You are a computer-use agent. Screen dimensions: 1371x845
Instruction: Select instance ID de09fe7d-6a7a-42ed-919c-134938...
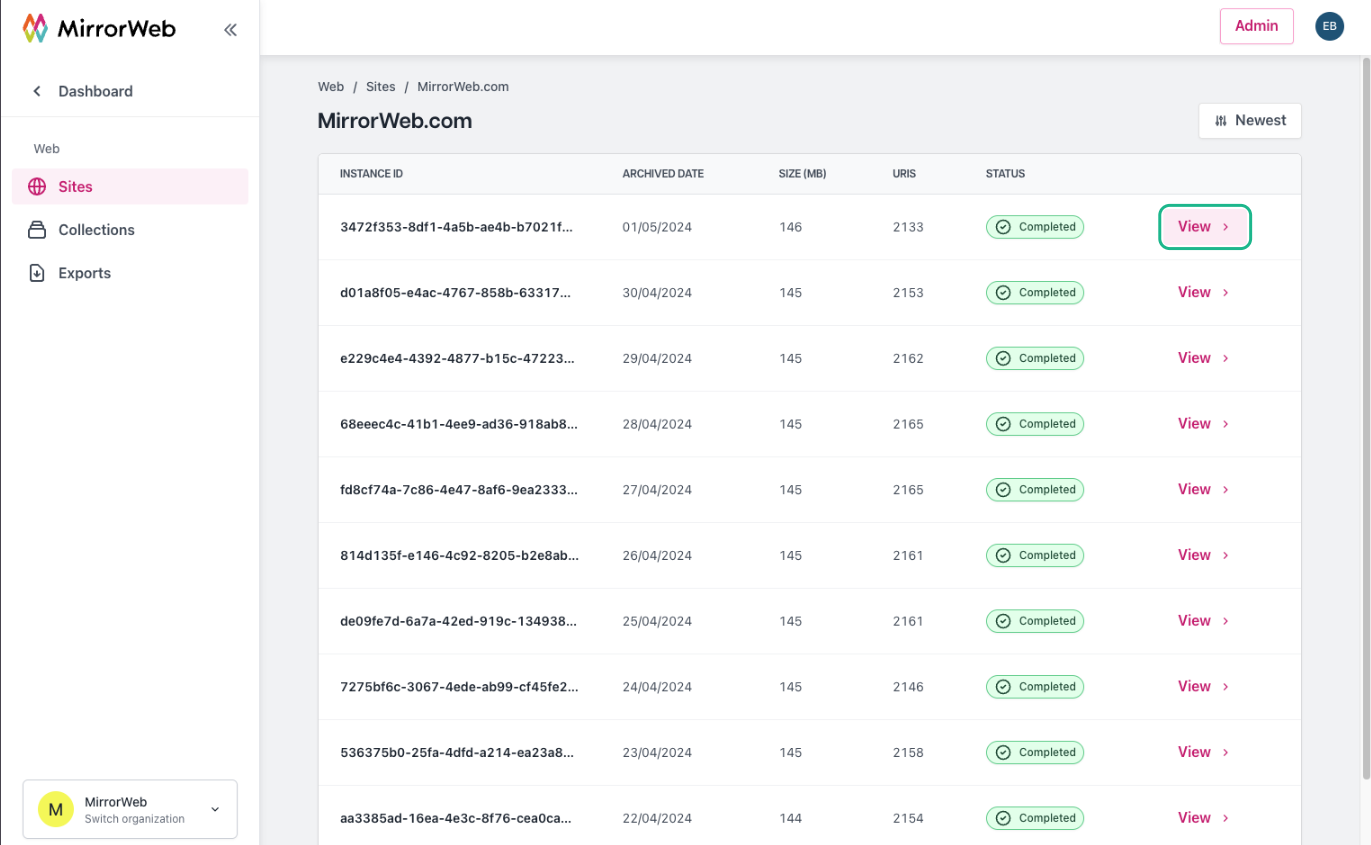point(459,621)
